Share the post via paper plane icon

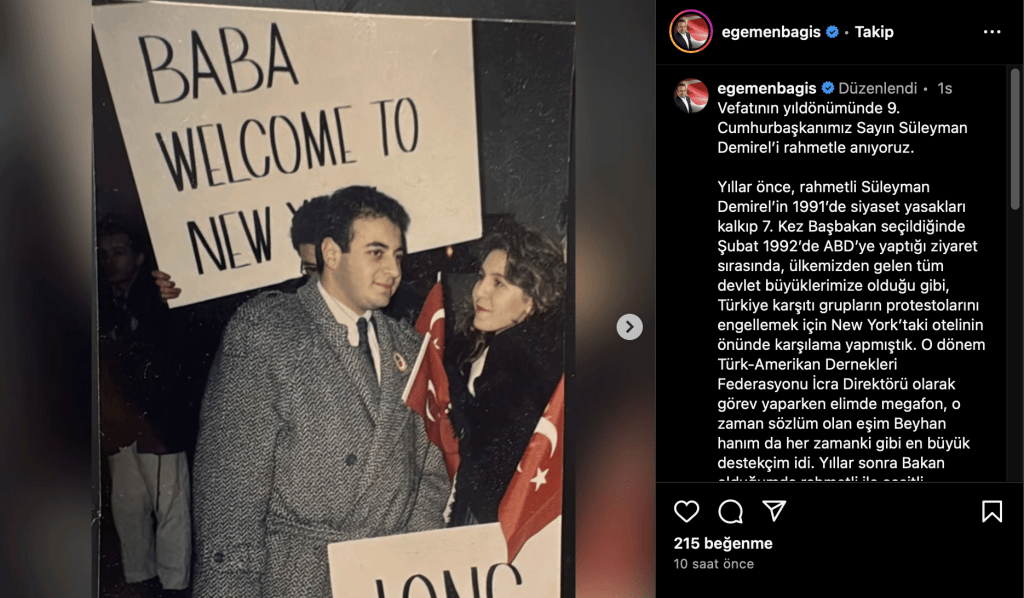[x=774, y=511]
